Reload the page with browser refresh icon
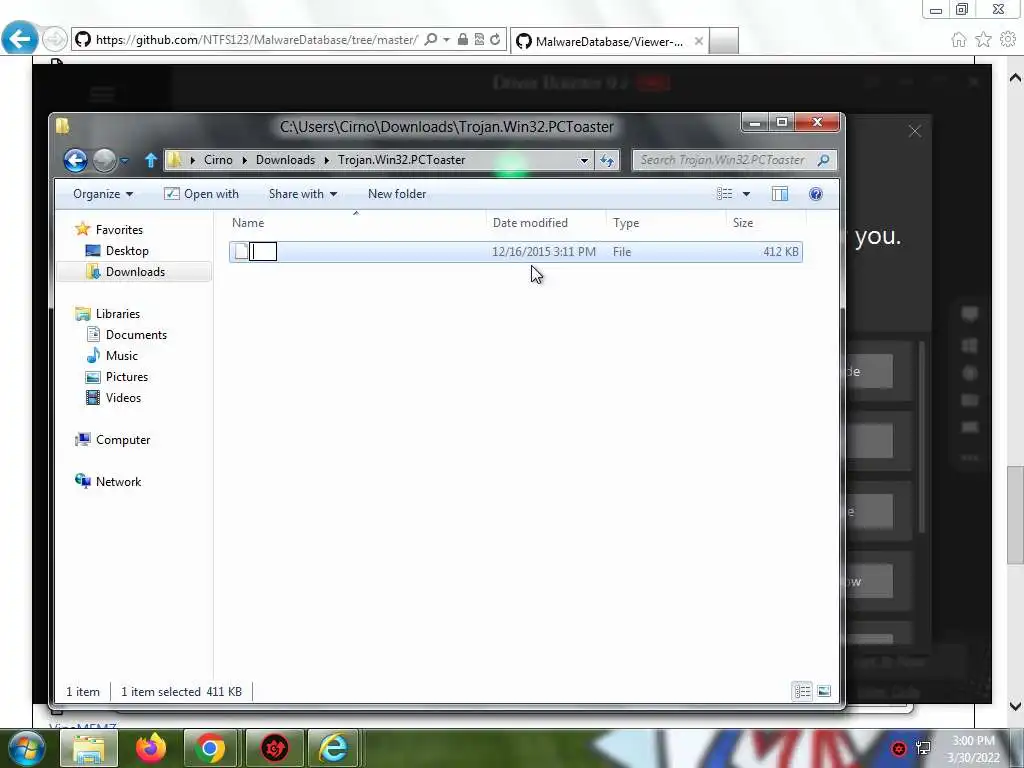The width and height of the screenshot is (1024, 768). point(496,40)
